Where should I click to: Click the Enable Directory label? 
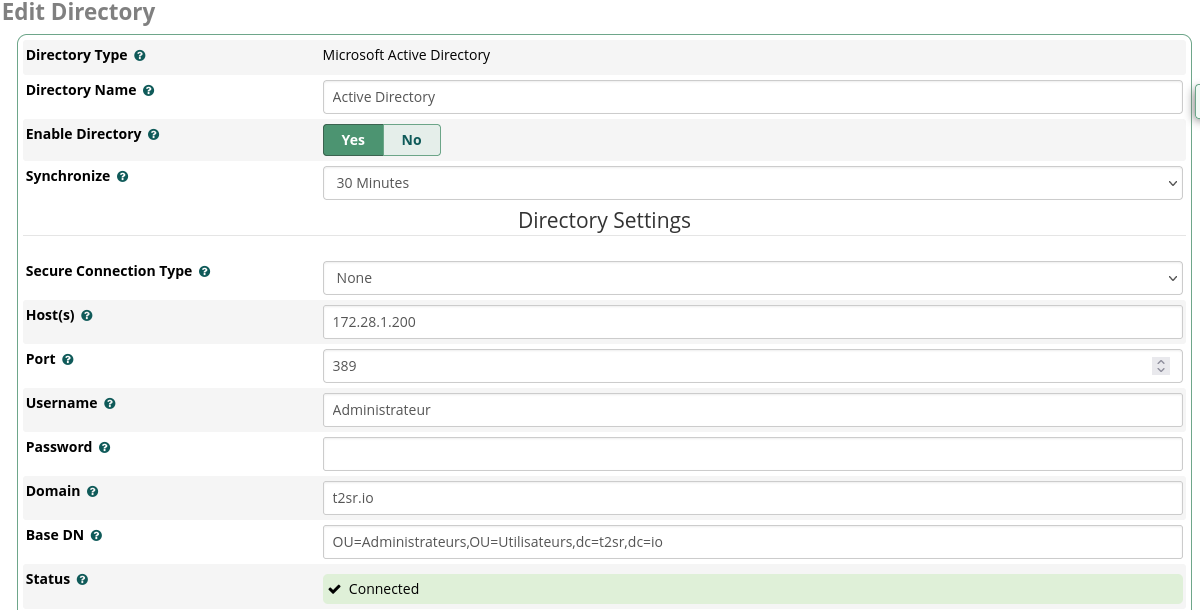coord(84,134)
